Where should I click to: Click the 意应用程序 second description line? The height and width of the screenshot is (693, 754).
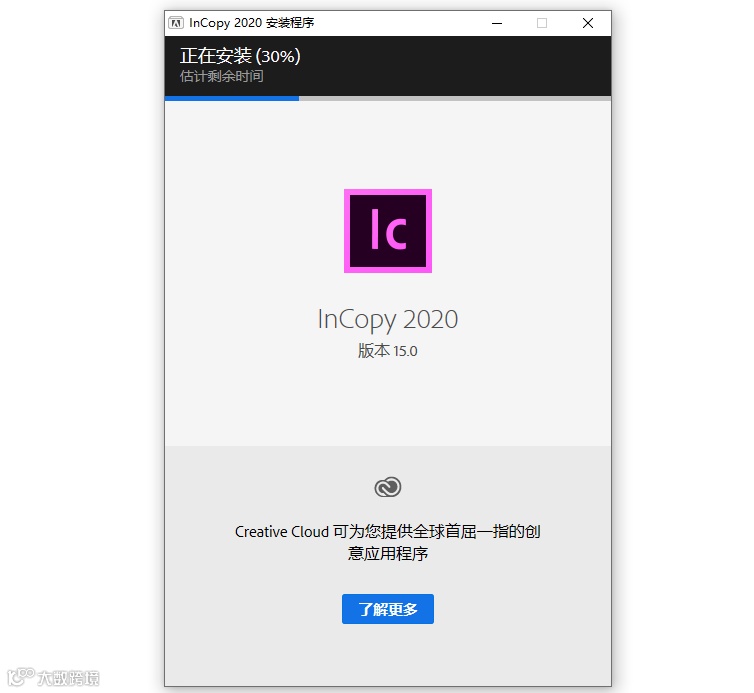pyautogui.click(x=388, y=554)
